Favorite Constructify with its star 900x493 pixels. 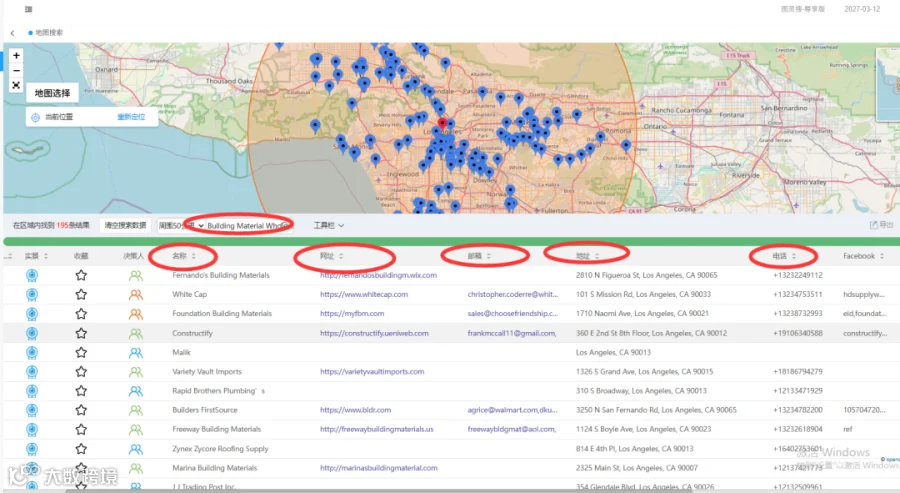(x=81, y=333)
